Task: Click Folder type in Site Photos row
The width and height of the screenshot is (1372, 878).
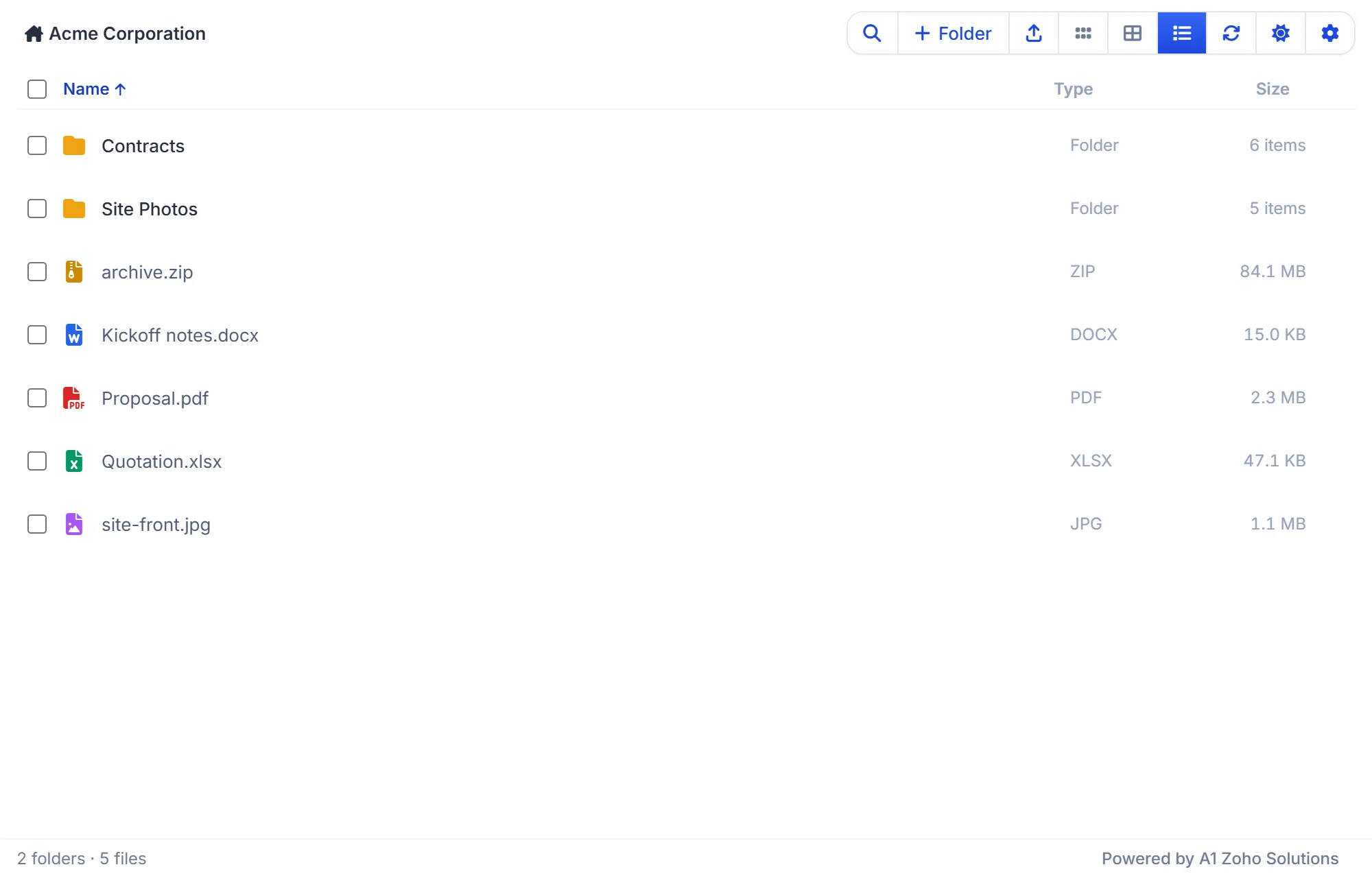Action: point(1094,209)
